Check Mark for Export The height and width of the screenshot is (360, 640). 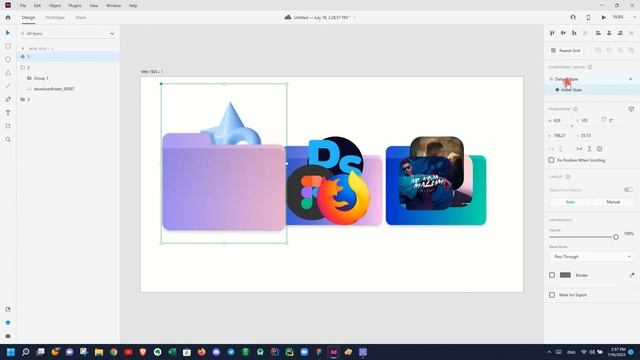(x=552, y=295)
